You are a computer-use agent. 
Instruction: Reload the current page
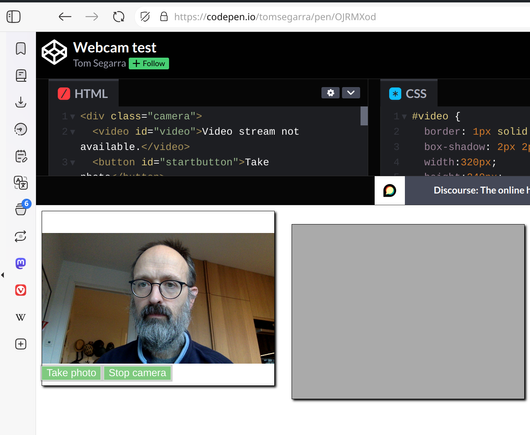coord(119,17)
